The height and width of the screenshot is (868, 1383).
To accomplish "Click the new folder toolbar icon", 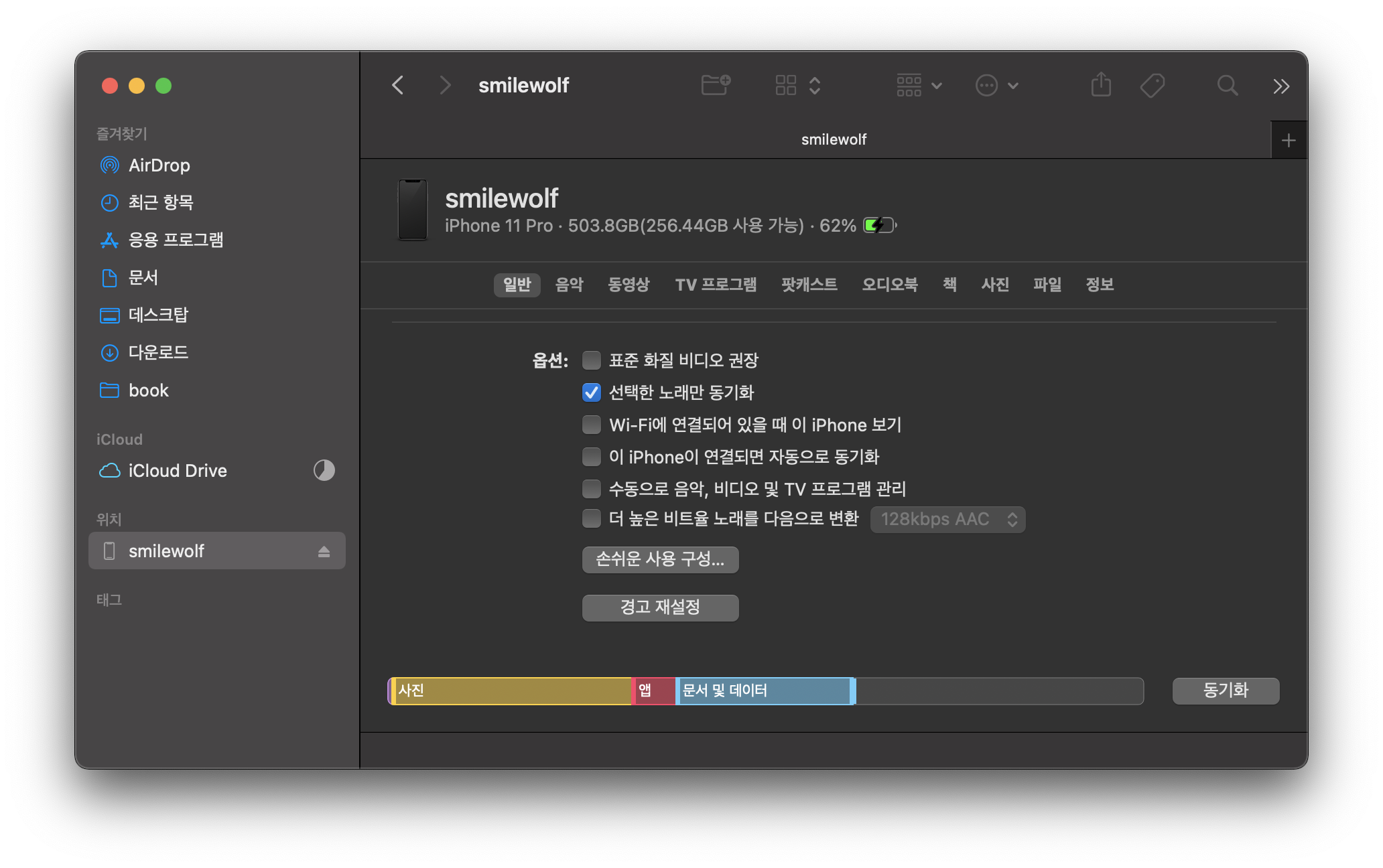I will [715, 85].
